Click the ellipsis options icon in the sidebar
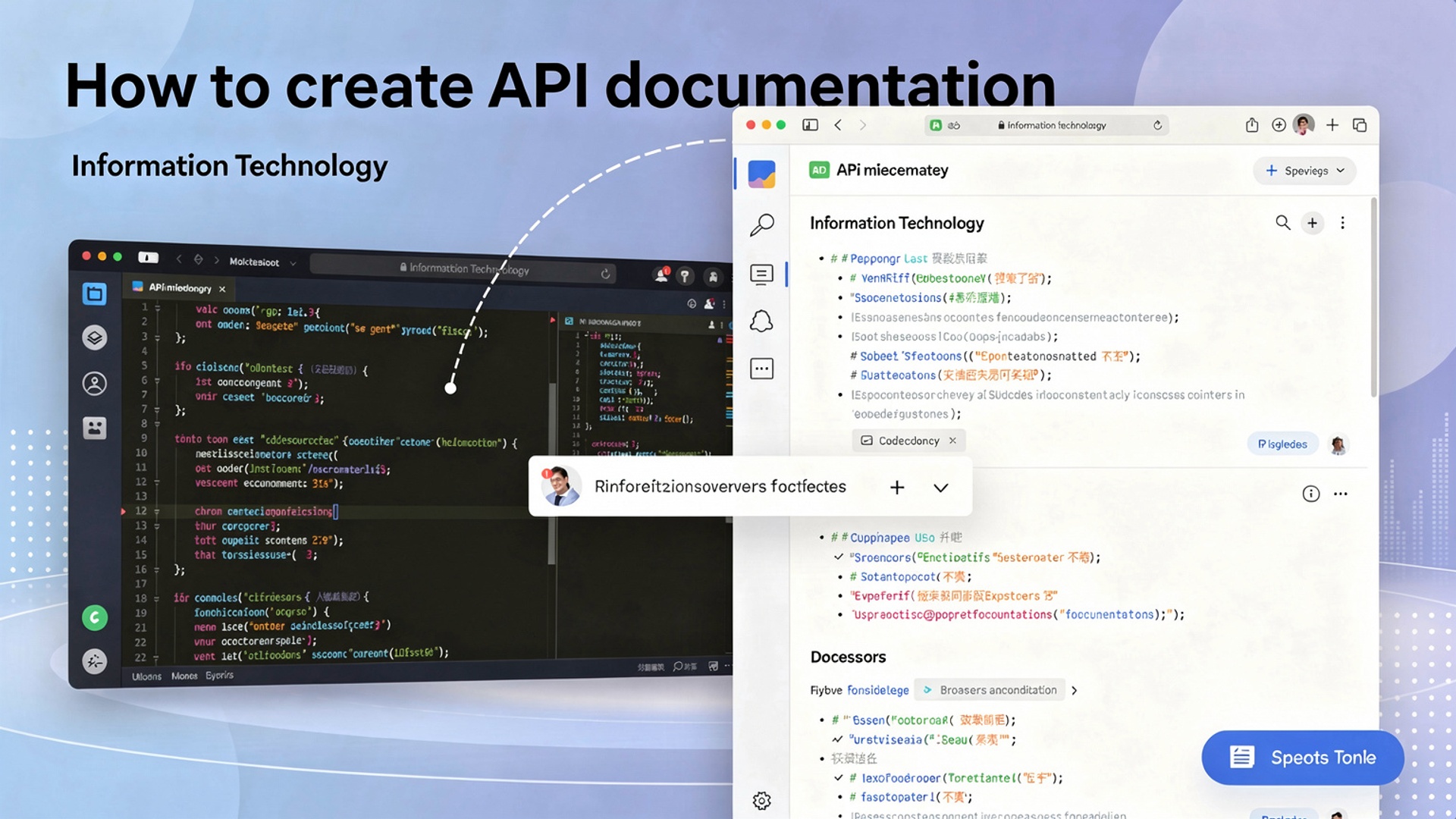 click(x=761, y=369)
